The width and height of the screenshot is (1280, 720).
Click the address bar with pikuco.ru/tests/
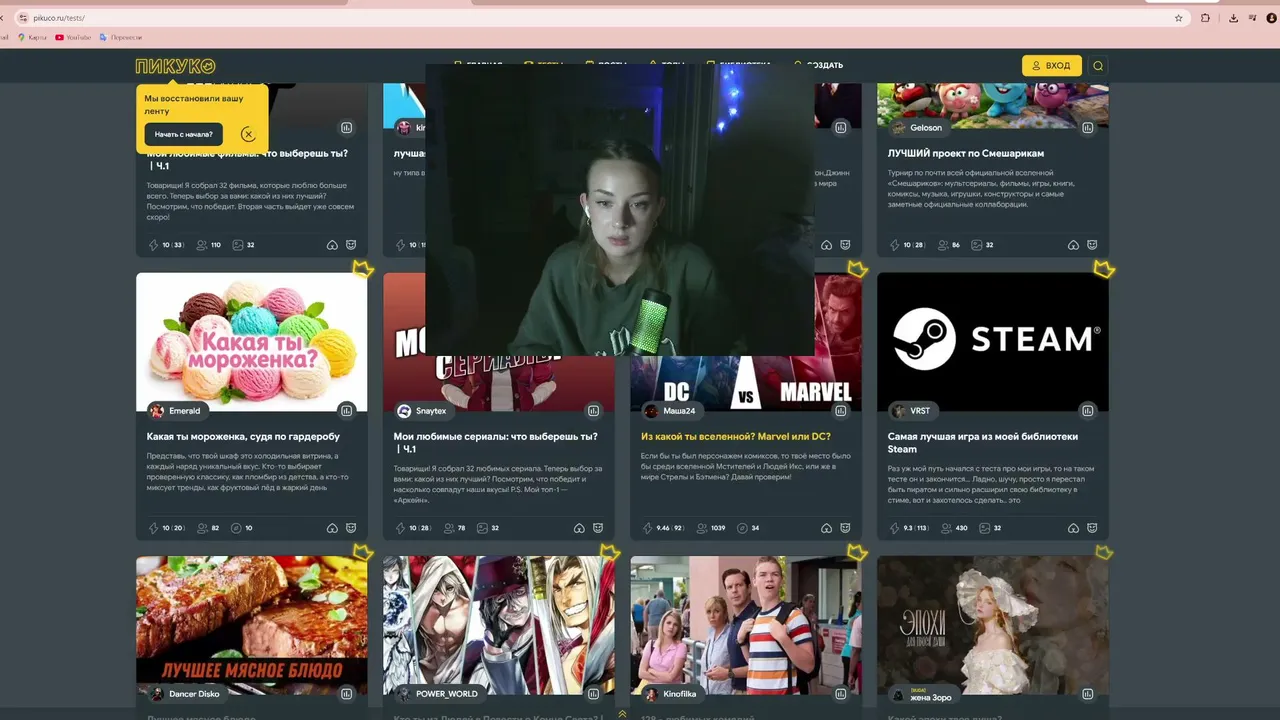click(600, 18)
